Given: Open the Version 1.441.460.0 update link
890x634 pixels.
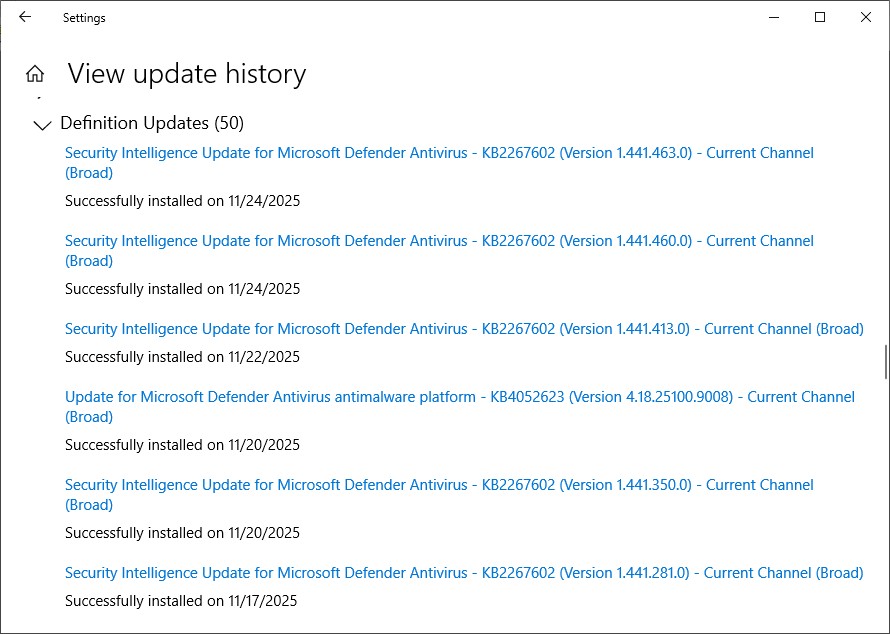Looking at the screenshot, I should 439,242.
